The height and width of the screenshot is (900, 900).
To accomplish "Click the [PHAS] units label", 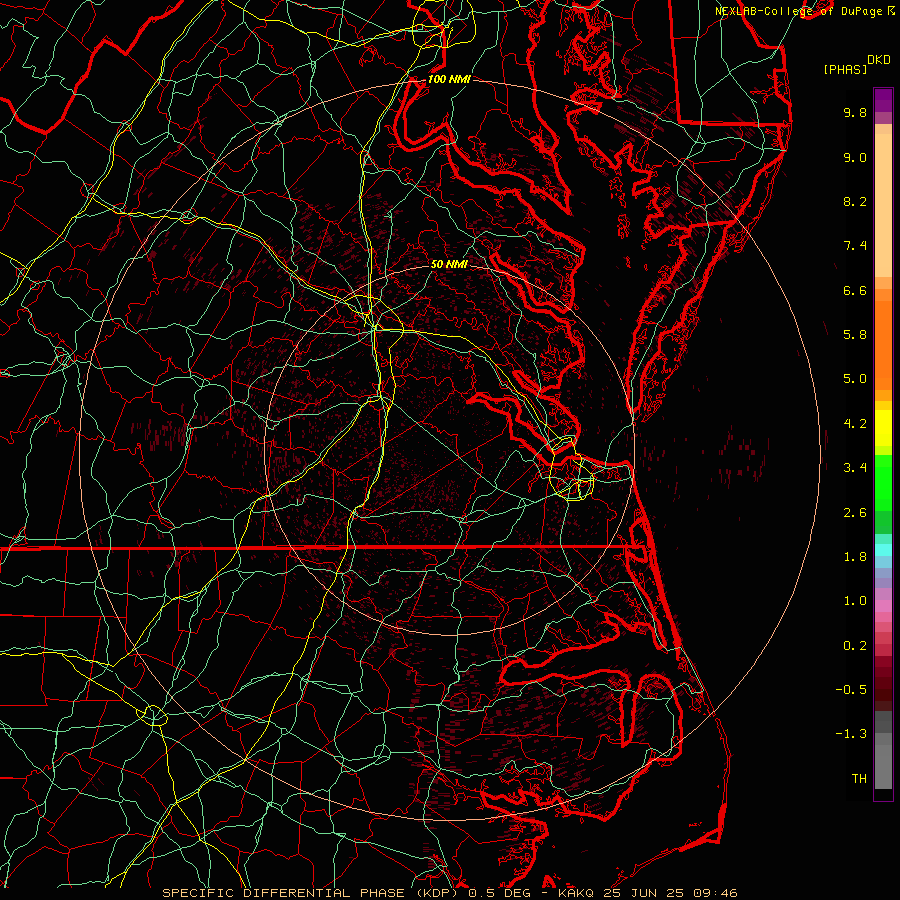I will (x=845, y=69).
